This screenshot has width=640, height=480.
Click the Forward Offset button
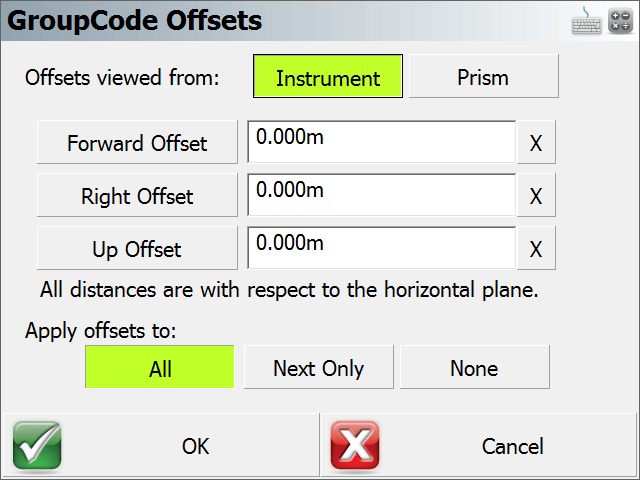(x=137, y=142)
